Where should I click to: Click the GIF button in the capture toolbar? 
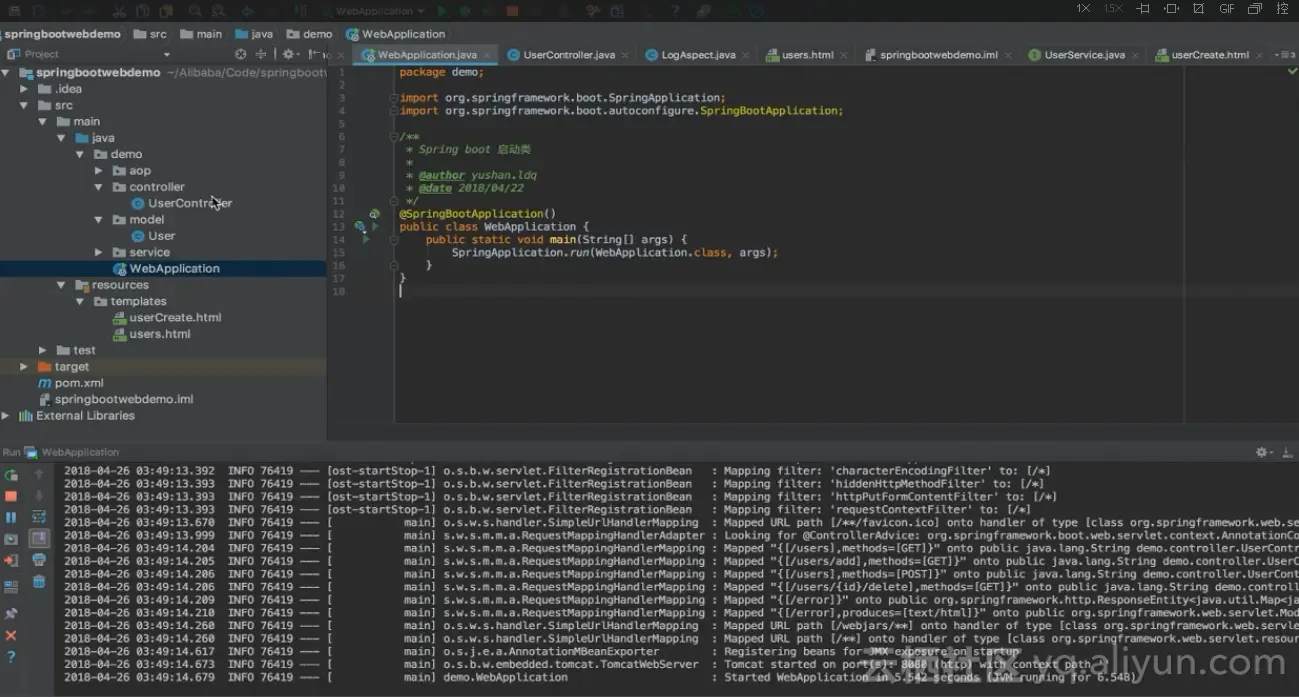[x=1226, y=9]
